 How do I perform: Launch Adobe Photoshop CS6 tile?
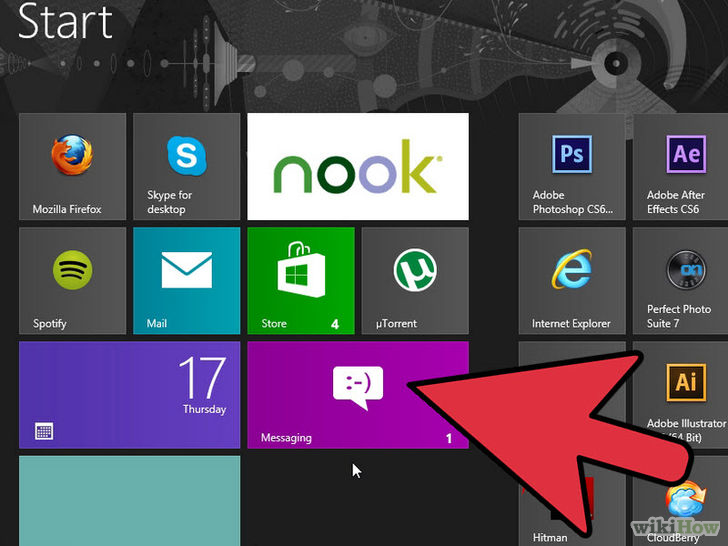572,166
